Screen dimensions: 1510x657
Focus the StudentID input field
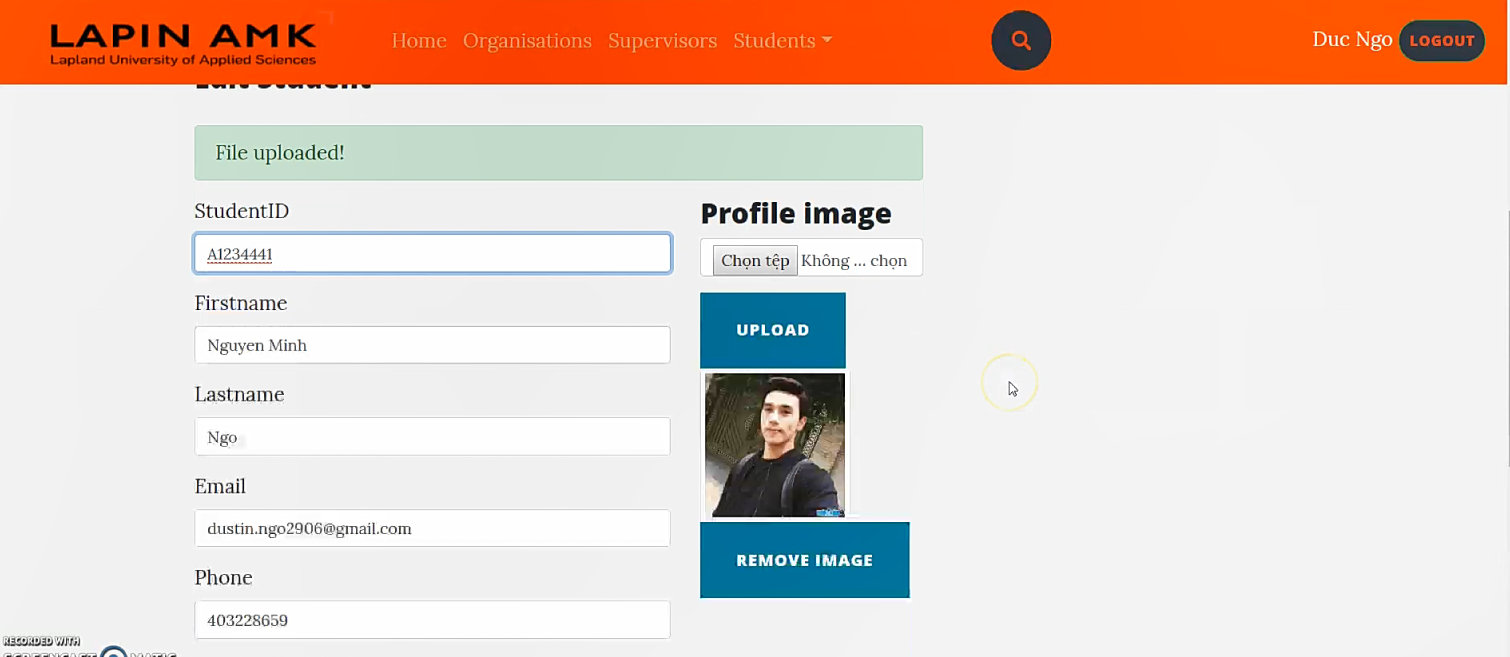[432, 254]
